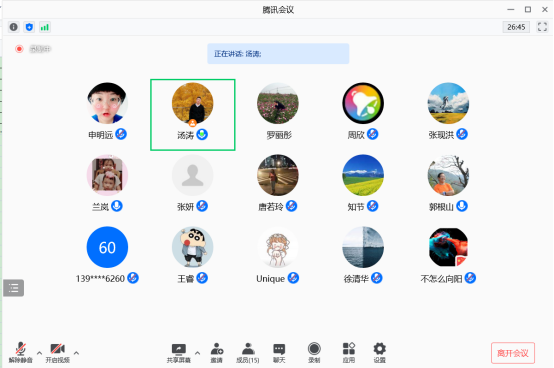
Task: Select 徐清华's sea avatar
Action: click(363, 247)
